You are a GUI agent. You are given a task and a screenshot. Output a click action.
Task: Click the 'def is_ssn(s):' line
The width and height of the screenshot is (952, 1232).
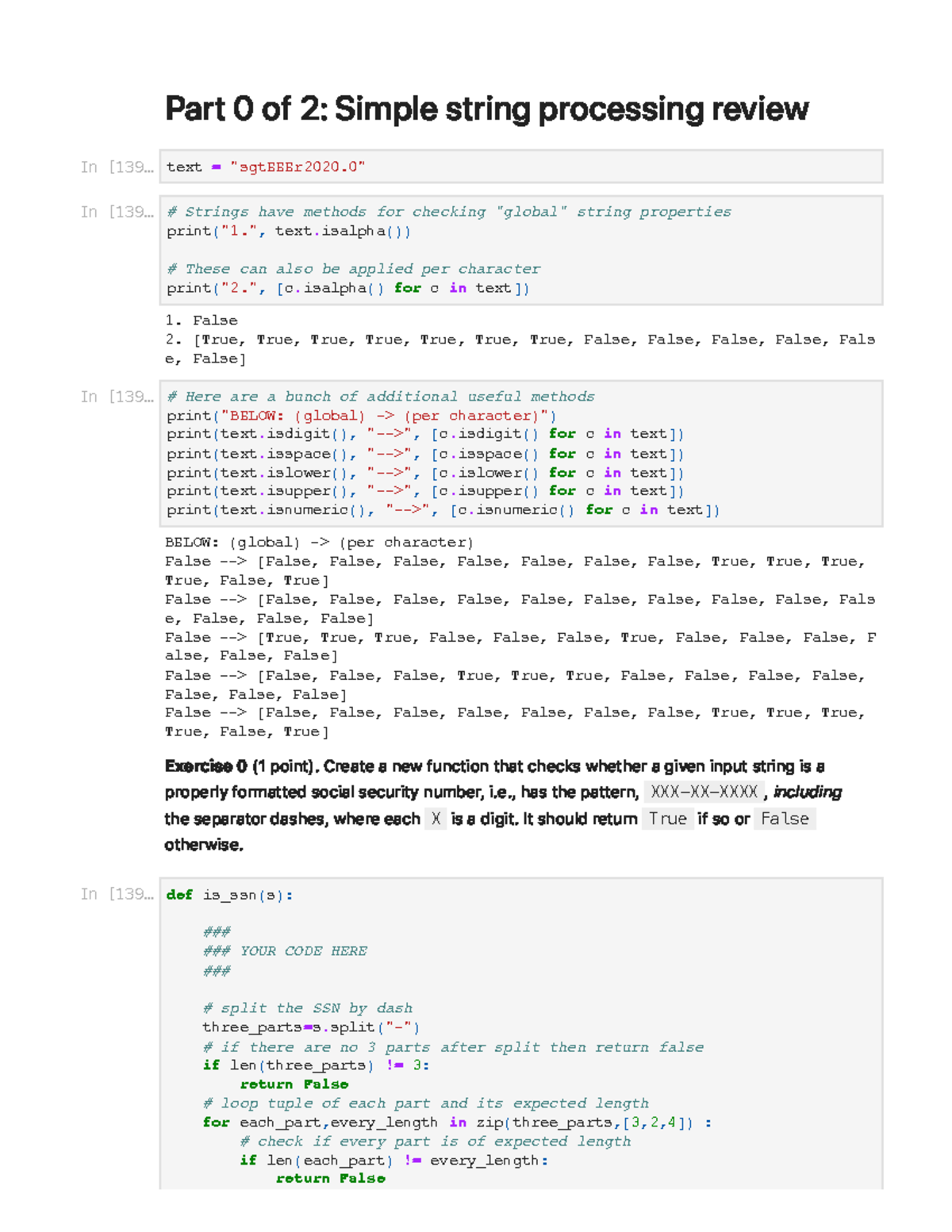(x=230, y=895)
